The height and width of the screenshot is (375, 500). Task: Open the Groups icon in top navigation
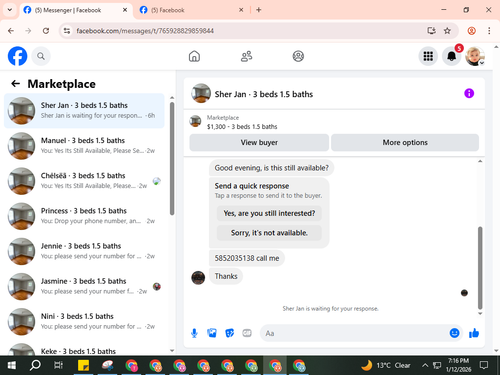(298, 56)
